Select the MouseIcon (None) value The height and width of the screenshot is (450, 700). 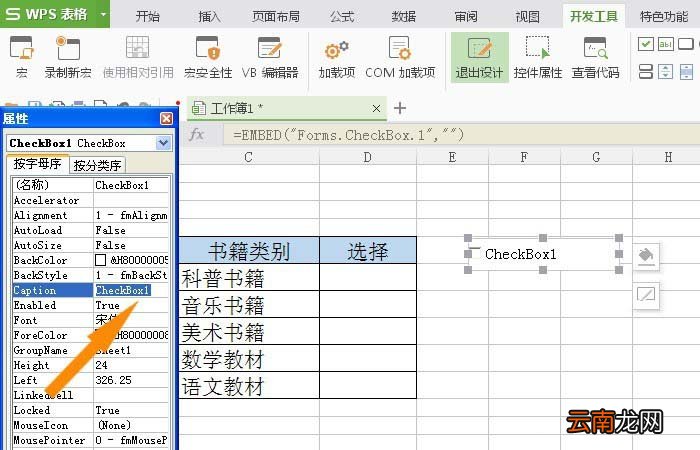click(131, 425)
